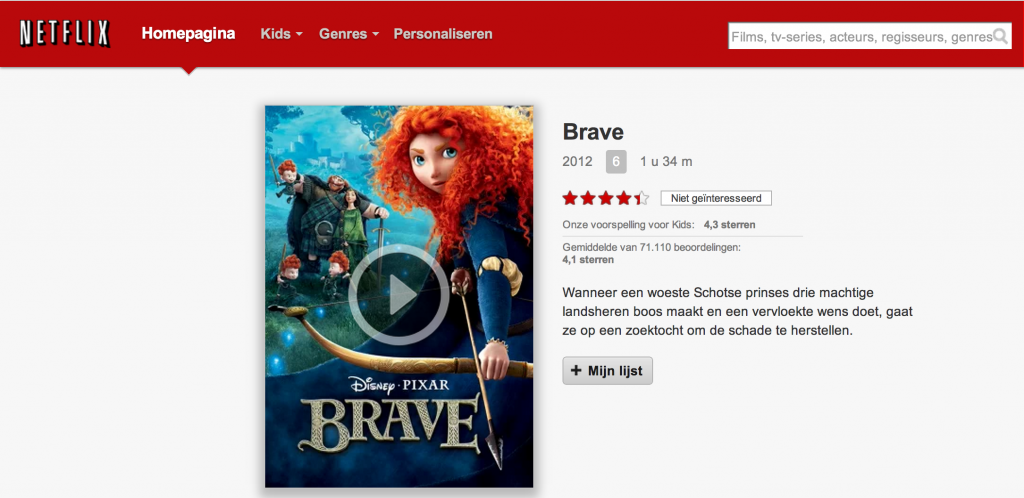Image resolution: width=1024 pixels, height=498 pixels.
Task: Click the search magnifier icon
Action: click(1000, 36)
